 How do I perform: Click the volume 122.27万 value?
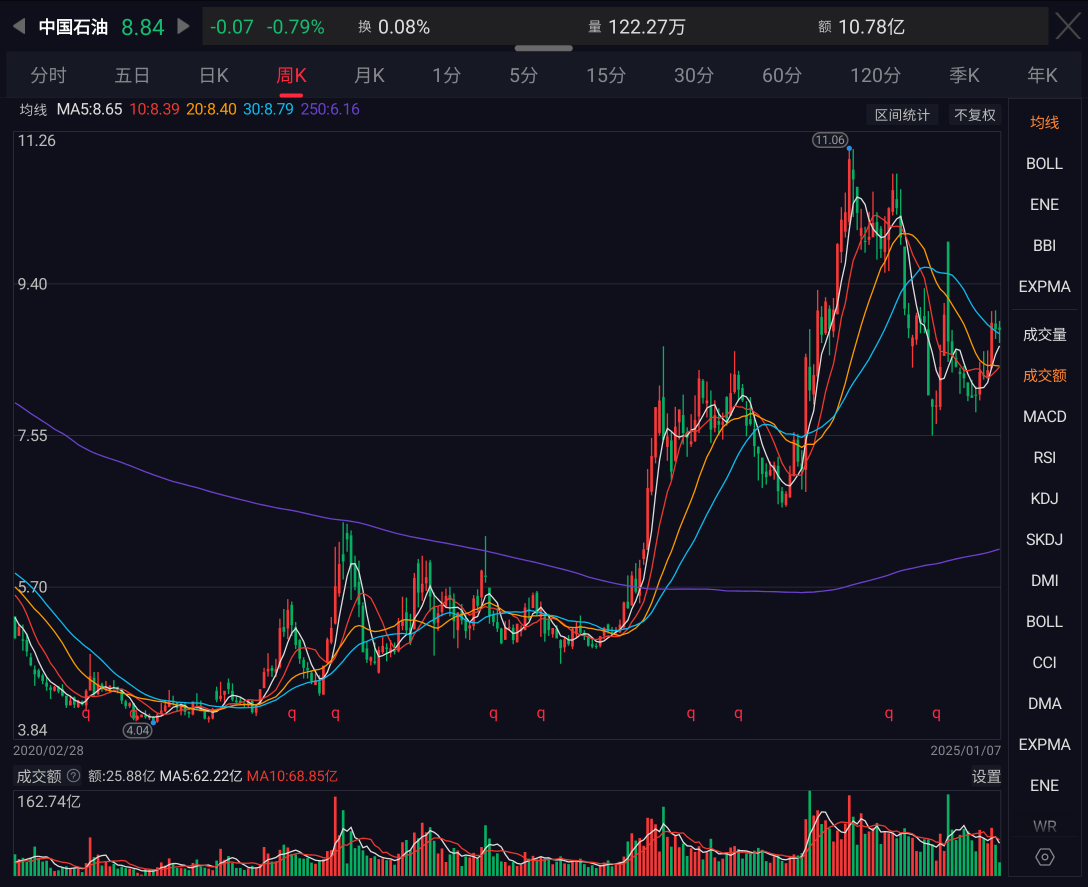tap(647, 27)
